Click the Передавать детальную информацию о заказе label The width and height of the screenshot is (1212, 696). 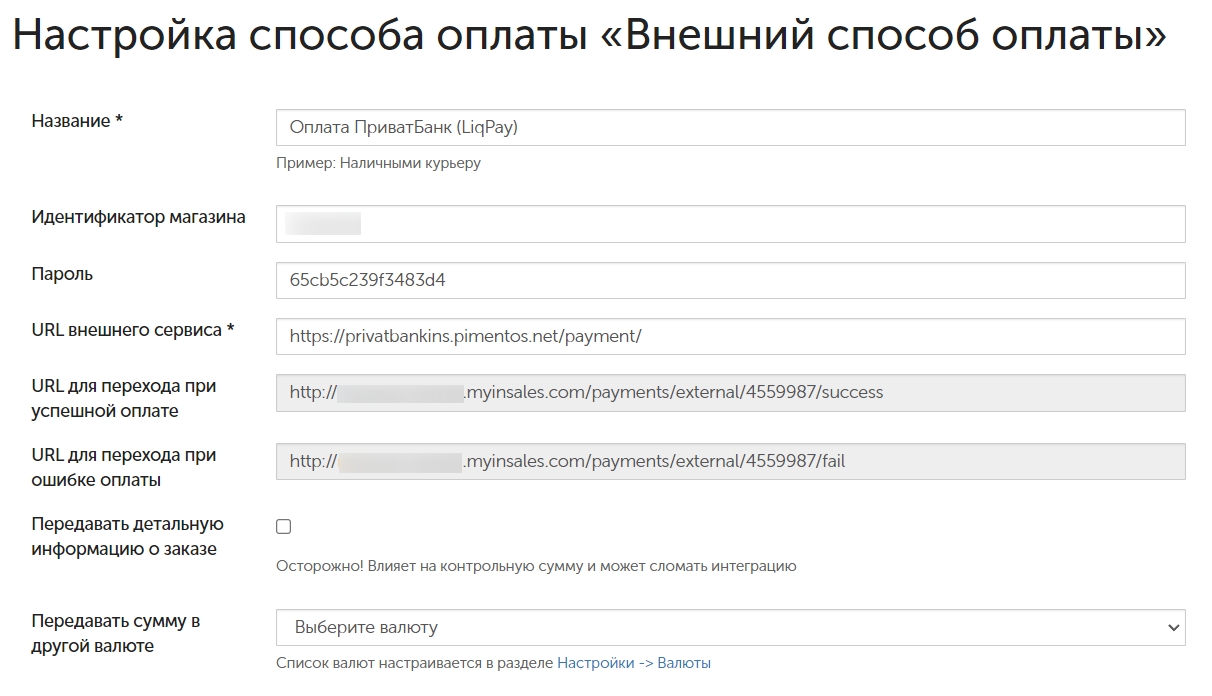tap(127, 536)
